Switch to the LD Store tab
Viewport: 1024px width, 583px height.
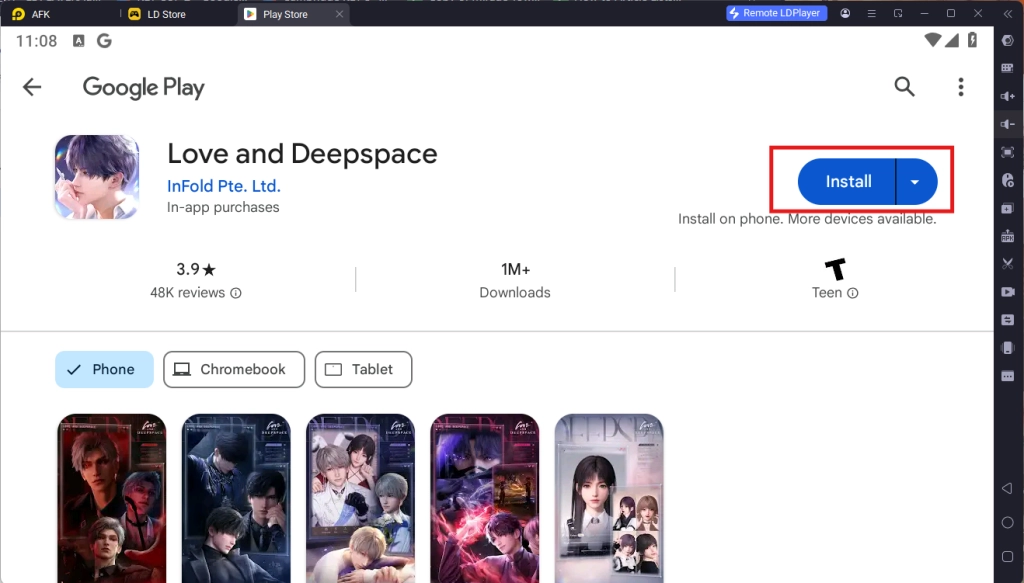157,14
